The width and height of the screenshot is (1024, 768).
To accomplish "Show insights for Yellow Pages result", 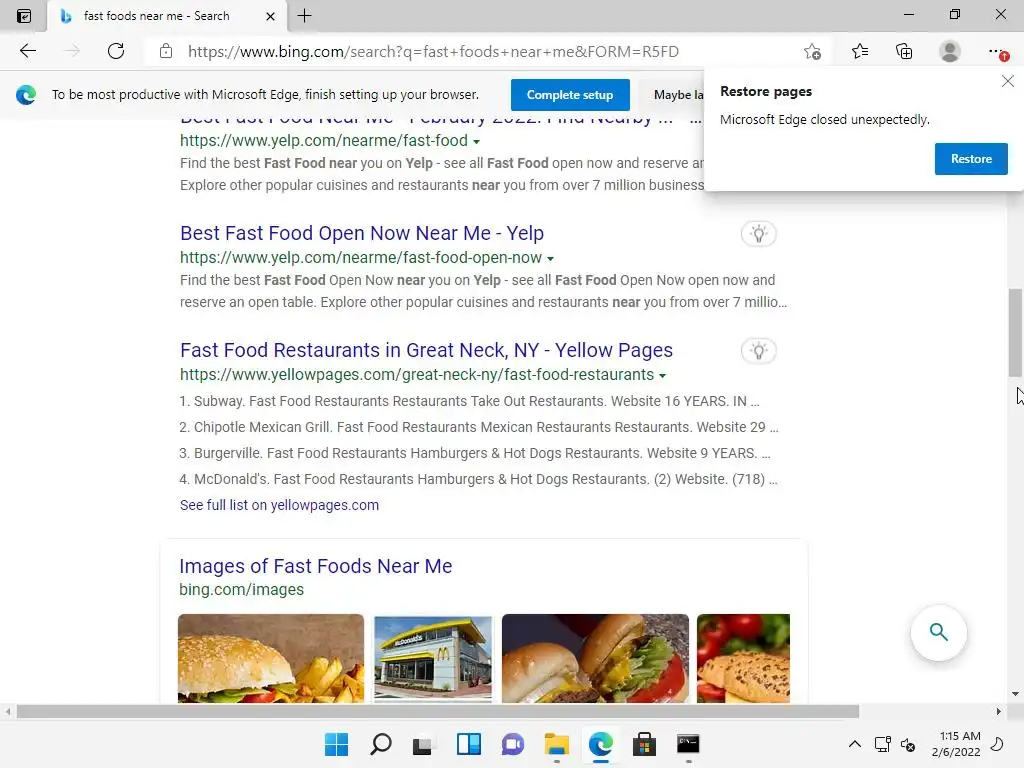I will click(x=758, y=351).
